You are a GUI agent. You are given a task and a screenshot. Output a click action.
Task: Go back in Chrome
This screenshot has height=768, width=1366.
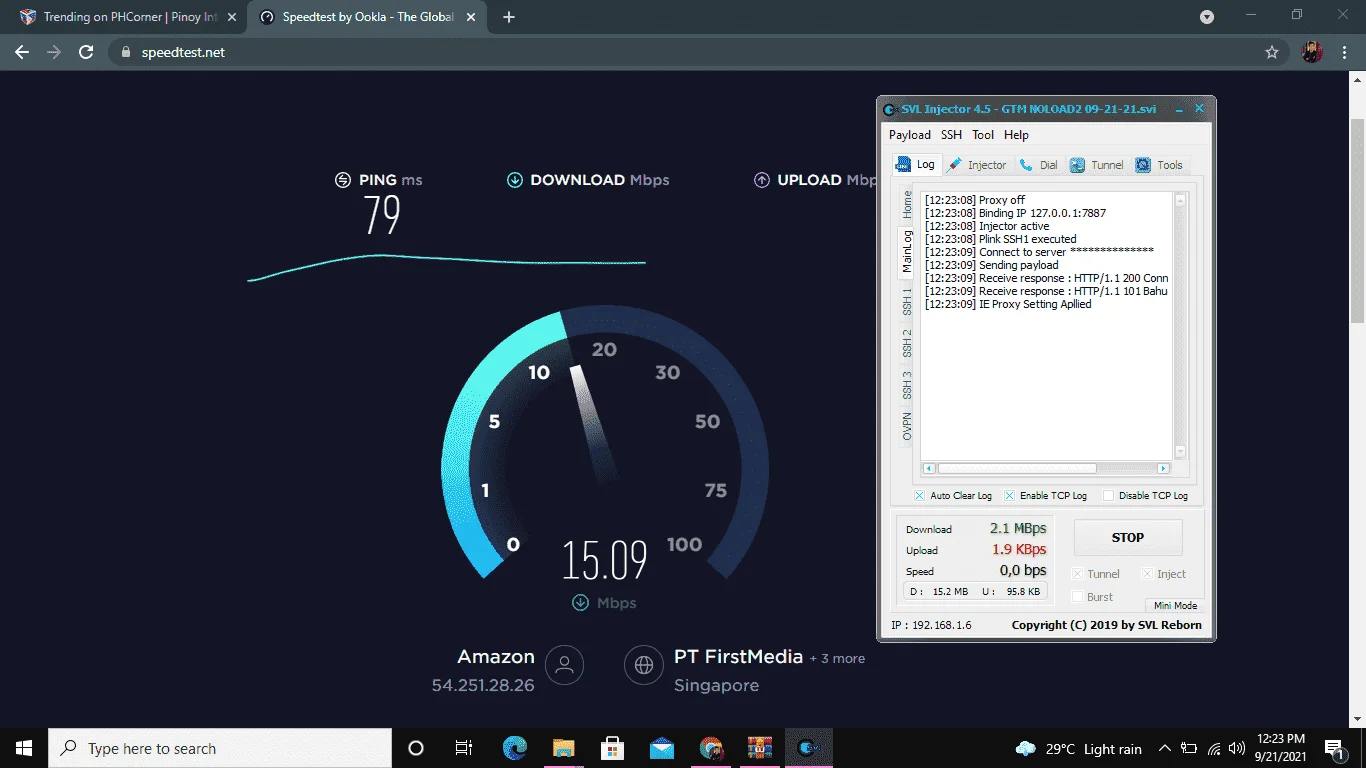click(x=22, y=52)
